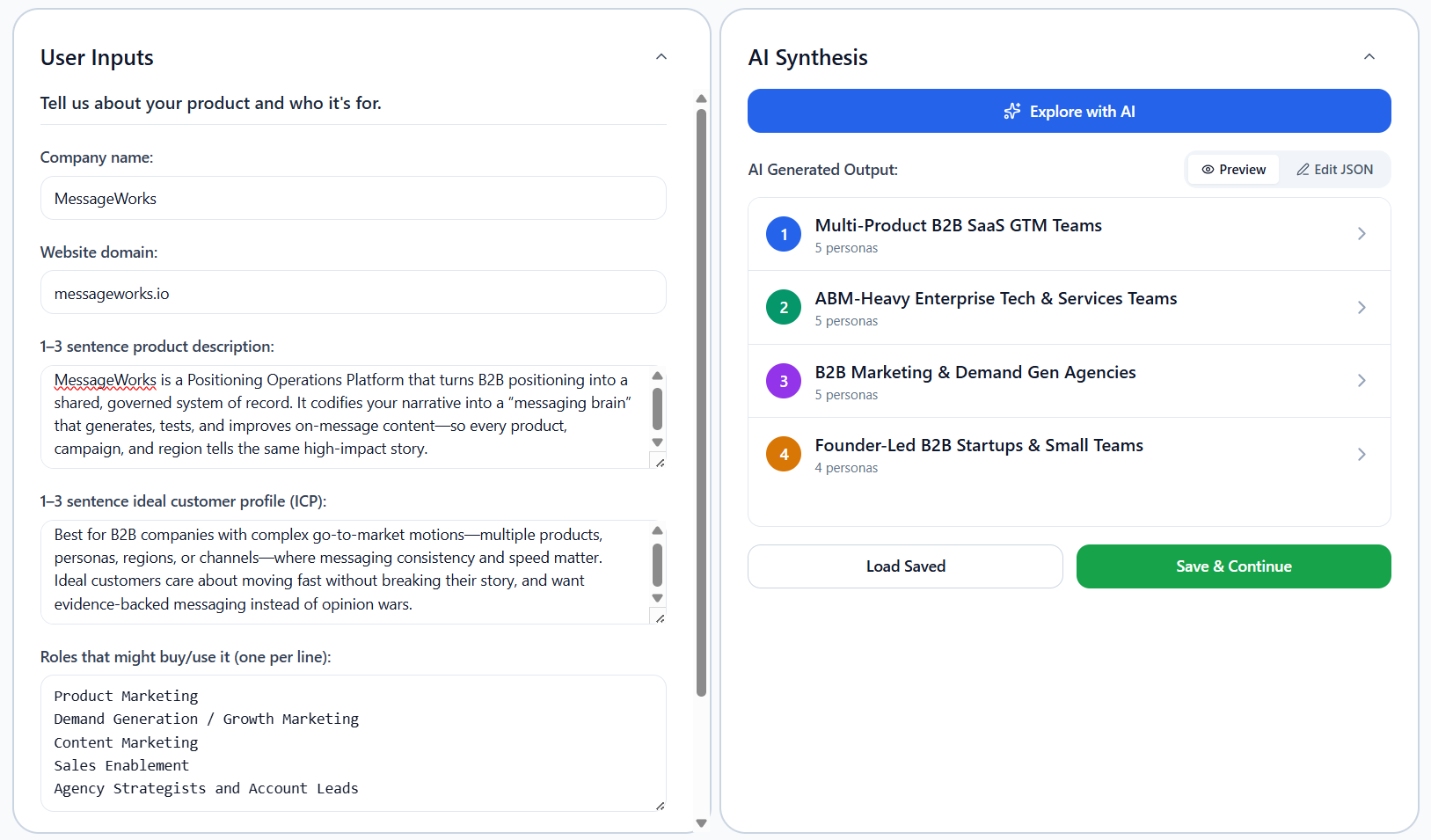
Task: Click the pencil icon on Edit JSON
Action: (x=1303, y=170)
